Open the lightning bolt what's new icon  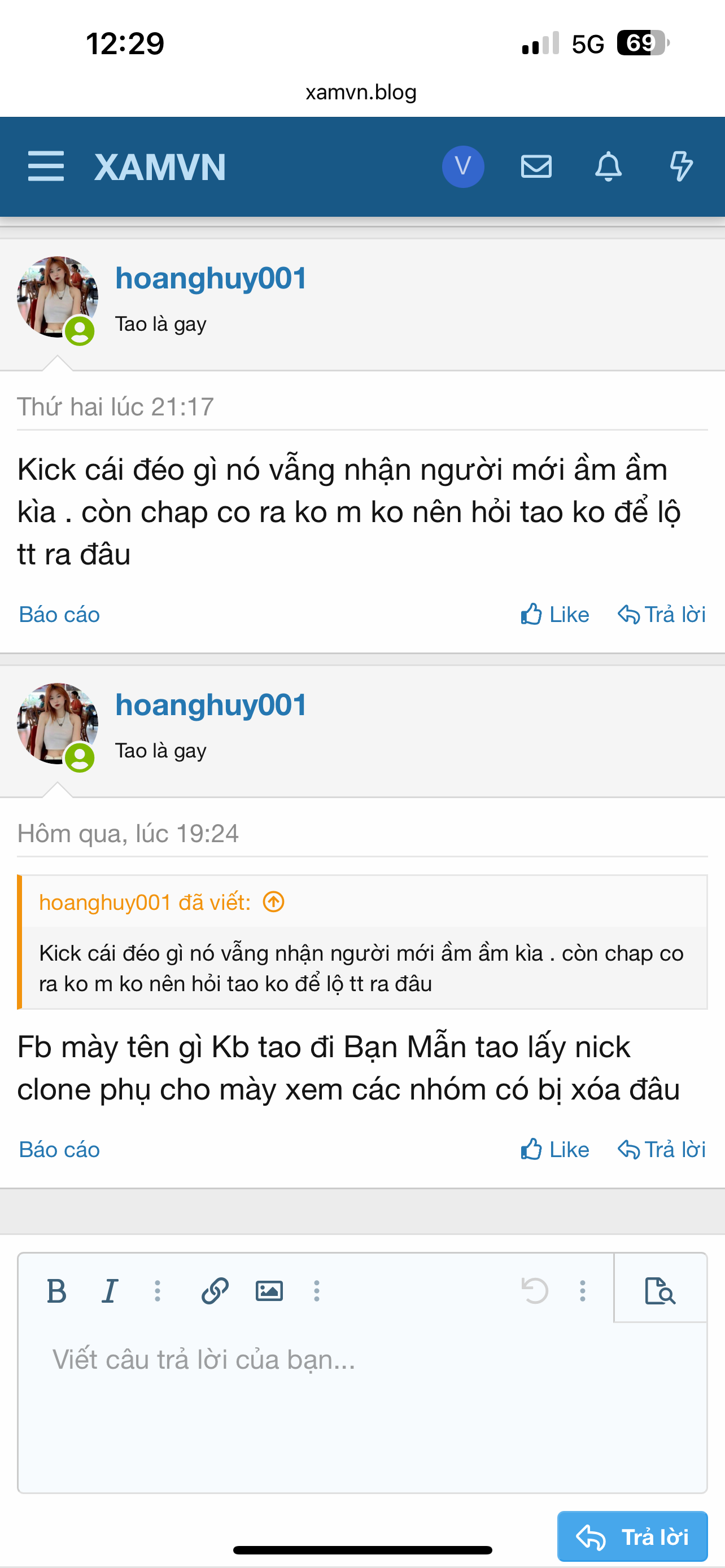click(x=680, y=166)
